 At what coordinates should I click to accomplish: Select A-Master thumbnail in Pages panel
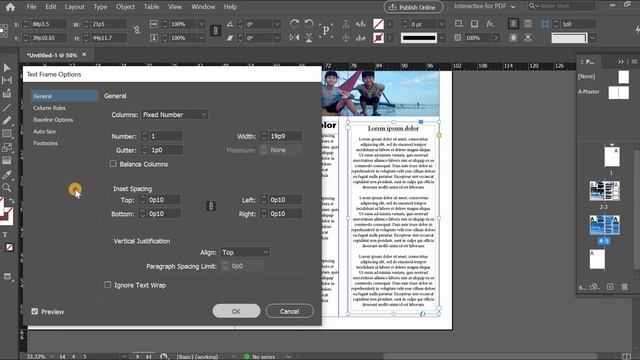618,92
